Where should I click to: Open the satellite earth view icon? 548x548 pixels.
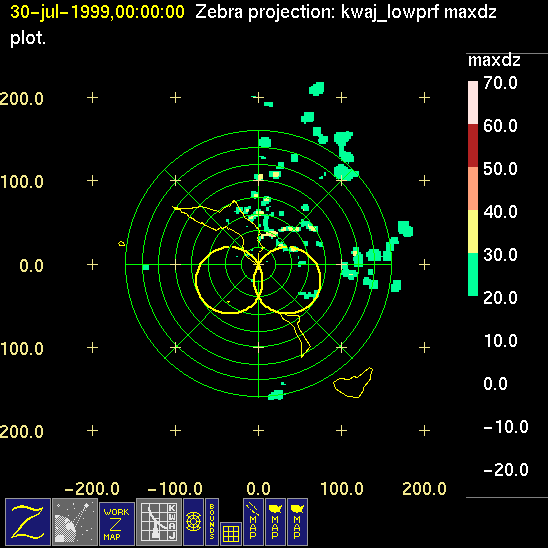pos(75,522)
